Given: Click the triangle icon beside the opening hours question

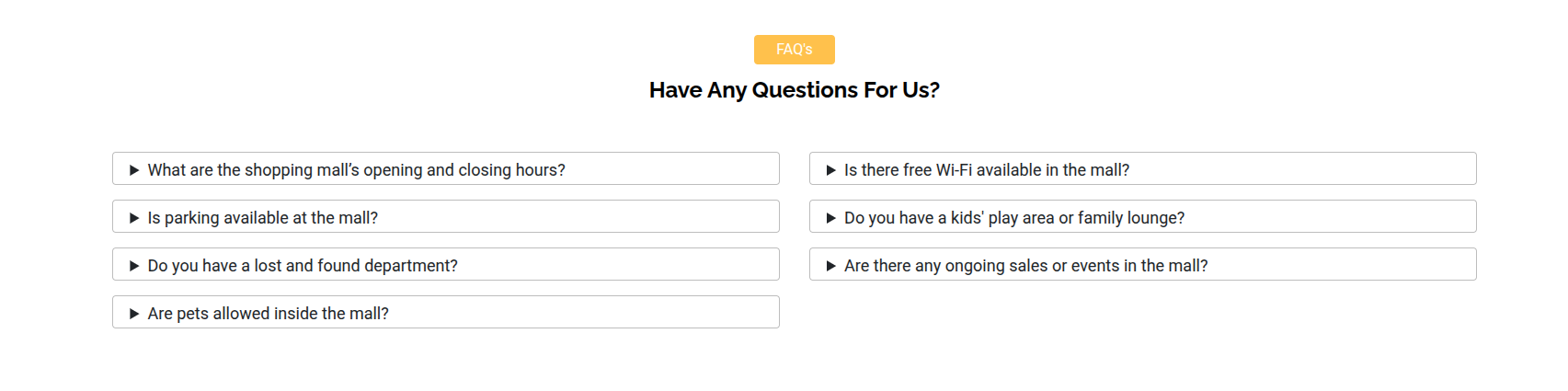Looking at the screenshot, I should [x=134, y=170].
